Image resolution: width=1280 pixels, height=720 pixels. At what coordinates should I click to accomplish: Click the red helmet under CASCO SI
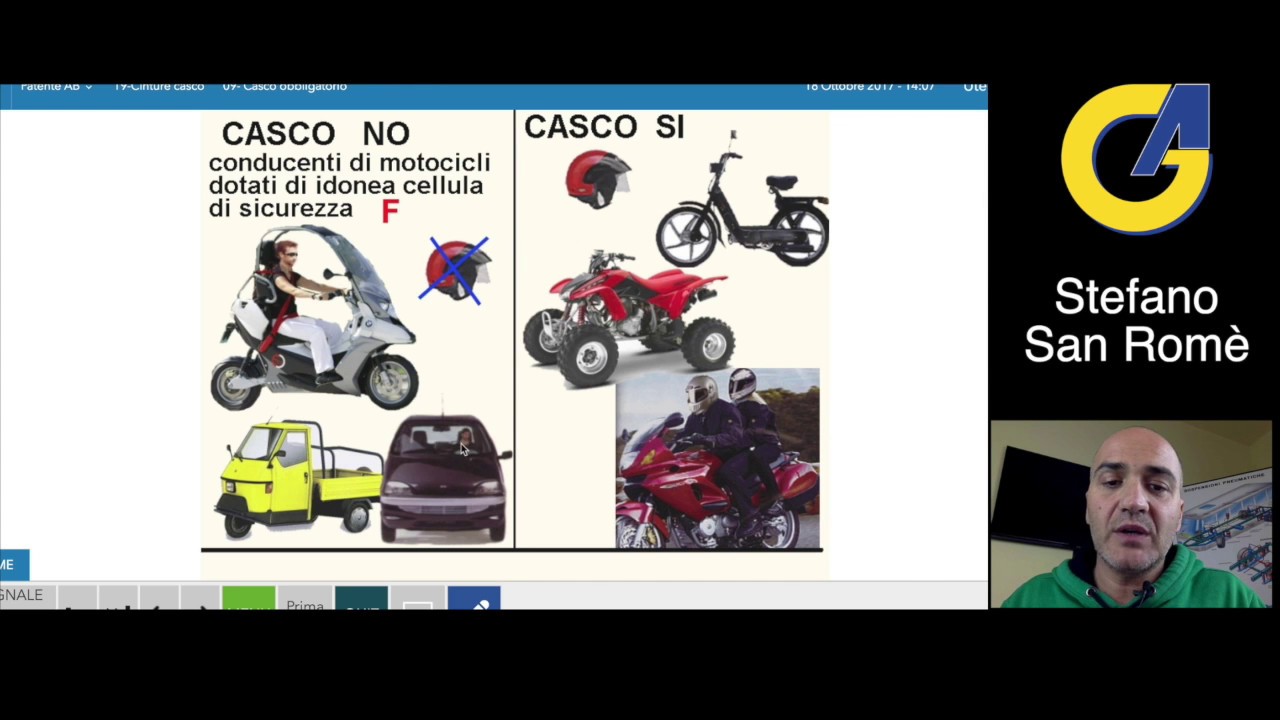coord(597,179)
